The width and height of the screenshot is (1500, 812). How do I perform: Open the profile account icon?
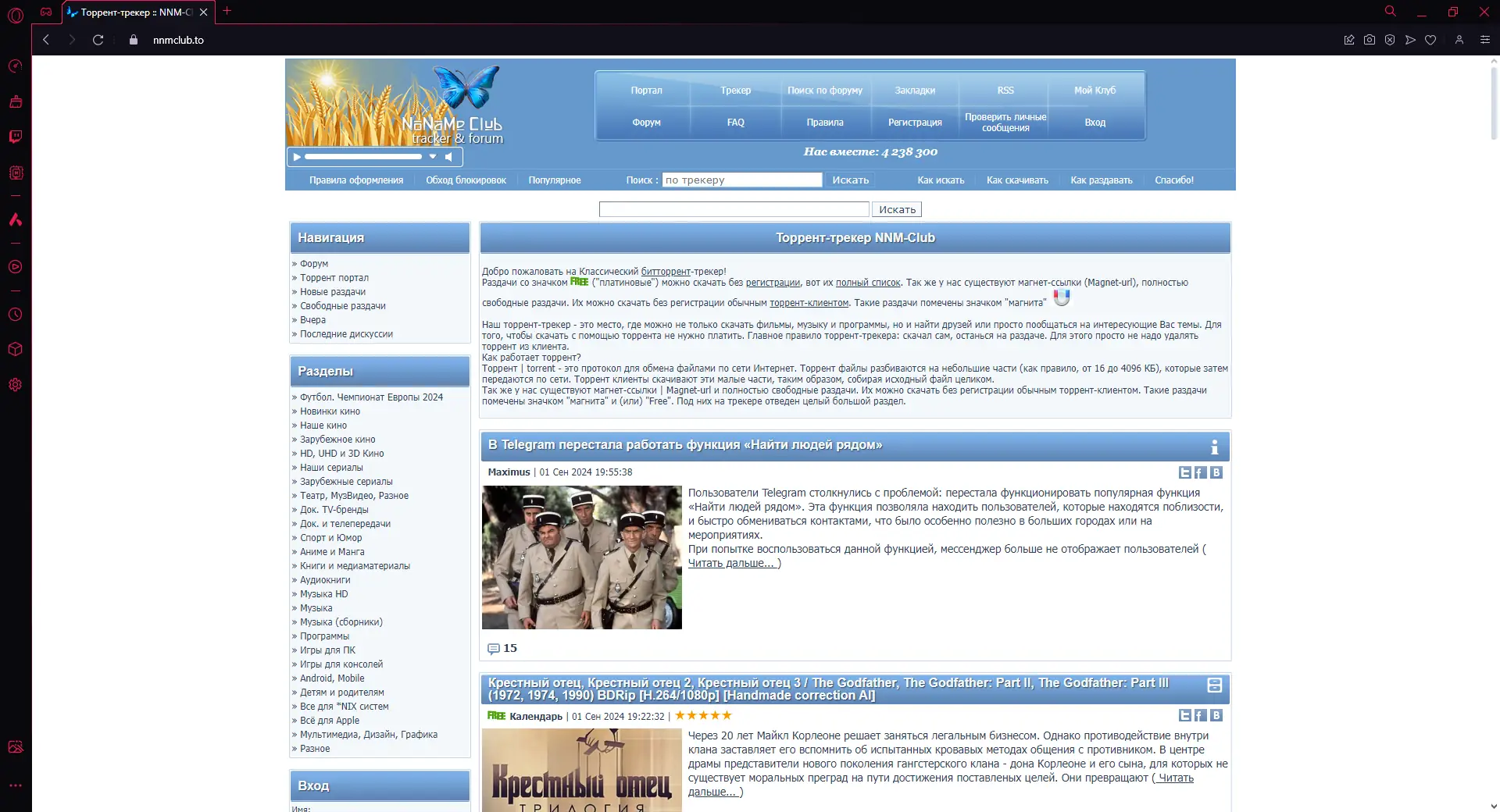(x=1459, y=40)
